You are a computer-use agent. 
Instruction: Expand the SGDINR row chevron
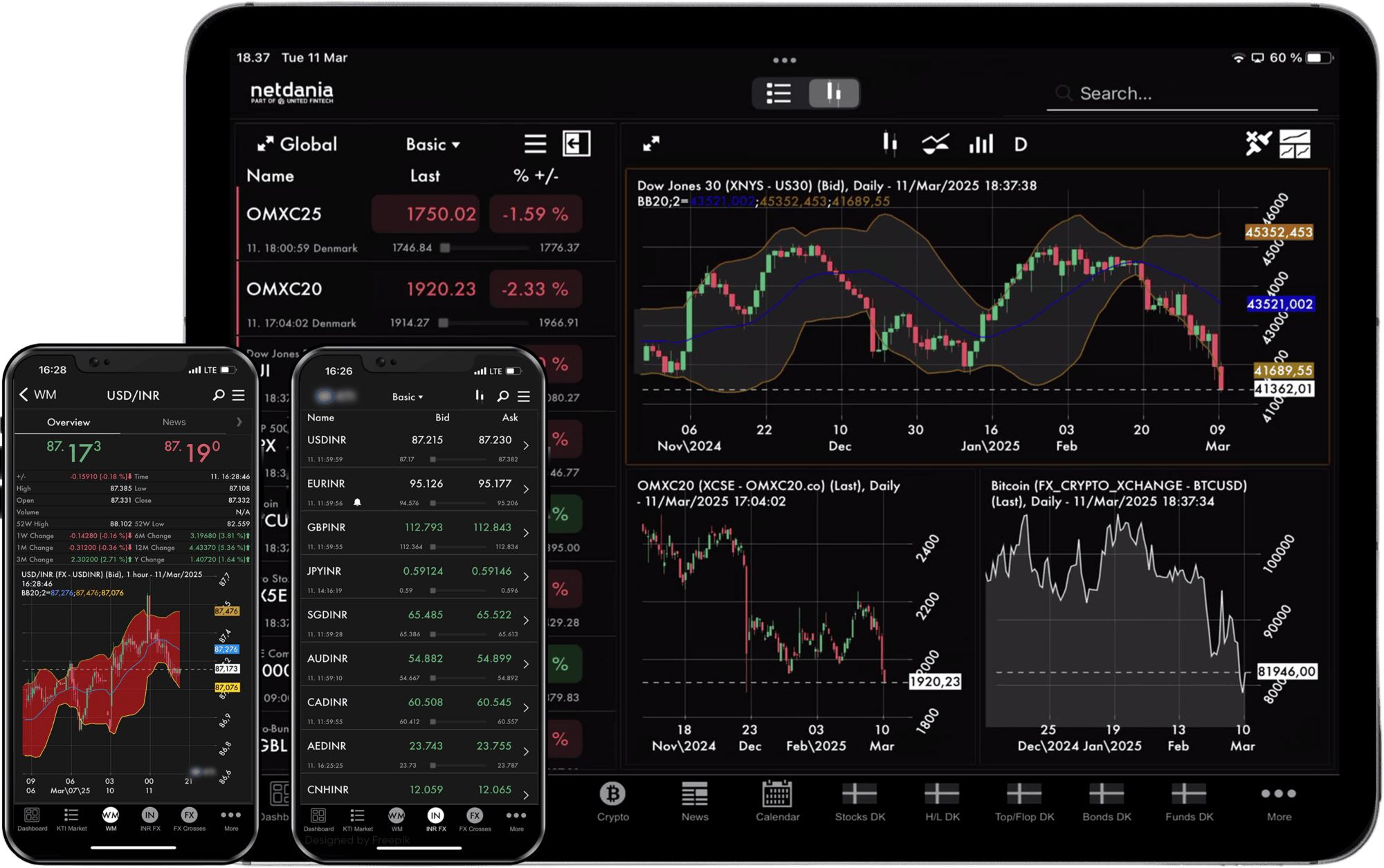coord(527,620)
